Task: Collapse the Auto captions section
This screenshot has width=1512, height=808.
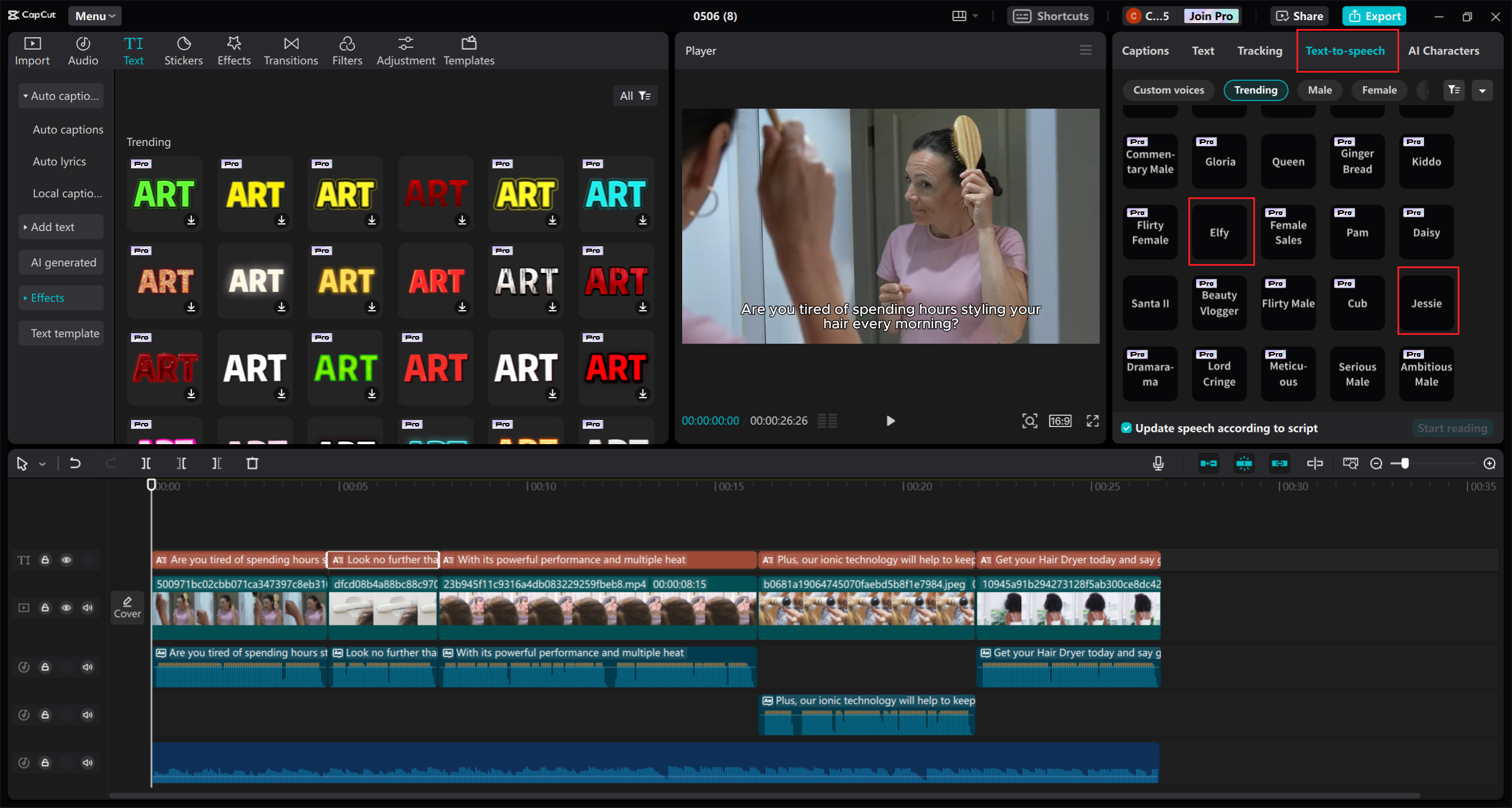Action: 61,96
